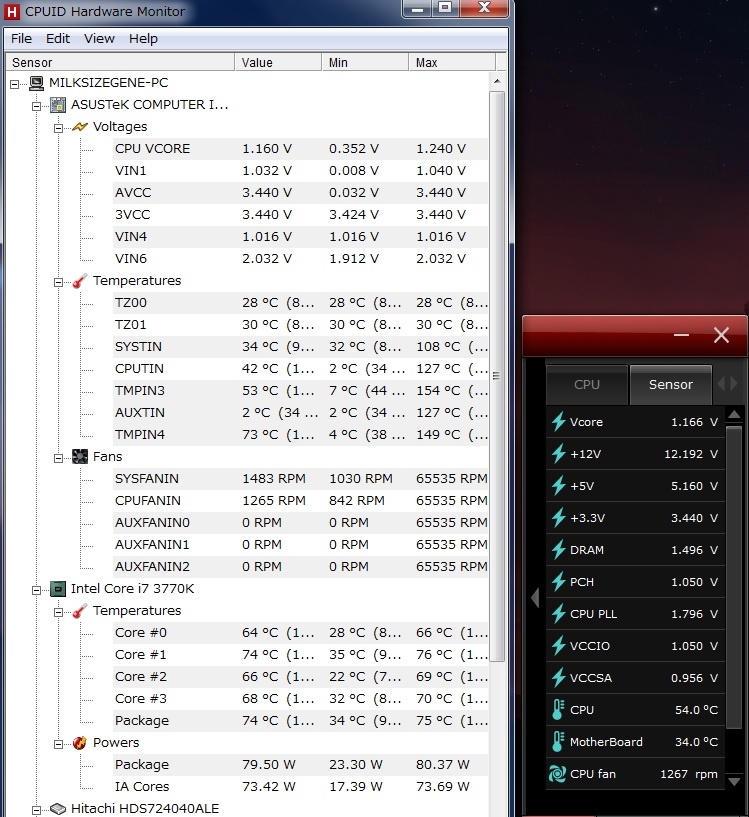Viewport: 749px width, 817px height.
Task: Click the Vcore lightning bolt icon
Action: pyautogui.click(x=558, y=422)
